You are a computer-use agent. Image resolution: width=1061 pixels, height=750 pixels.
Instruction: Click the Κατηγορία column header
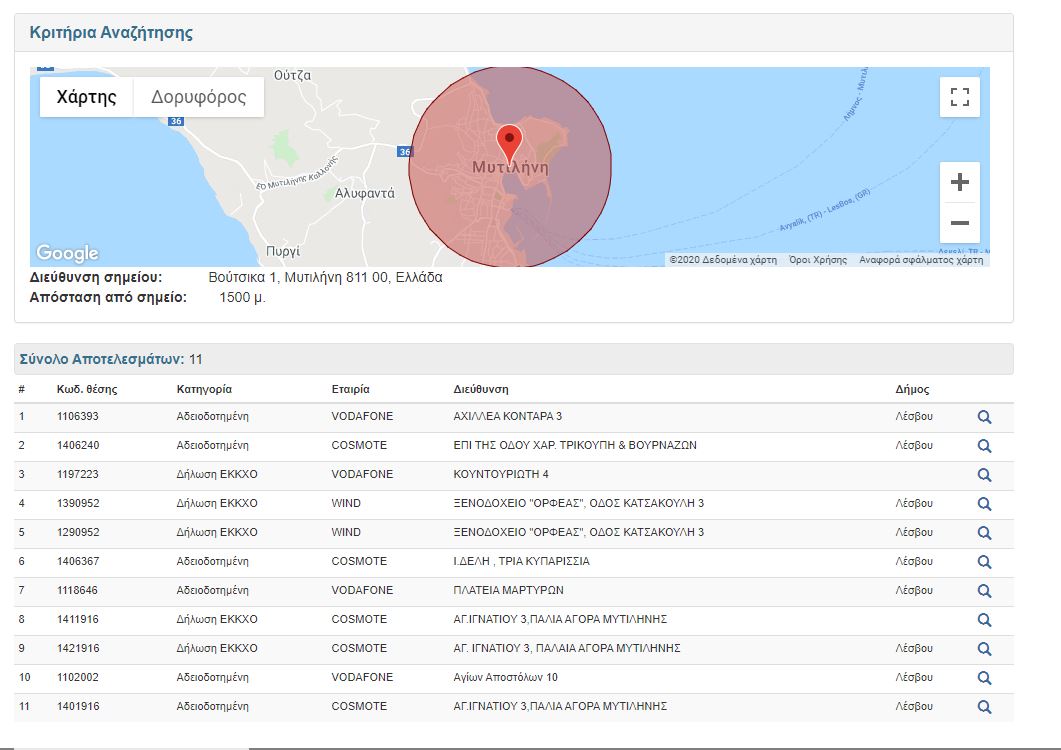(204, 389)
